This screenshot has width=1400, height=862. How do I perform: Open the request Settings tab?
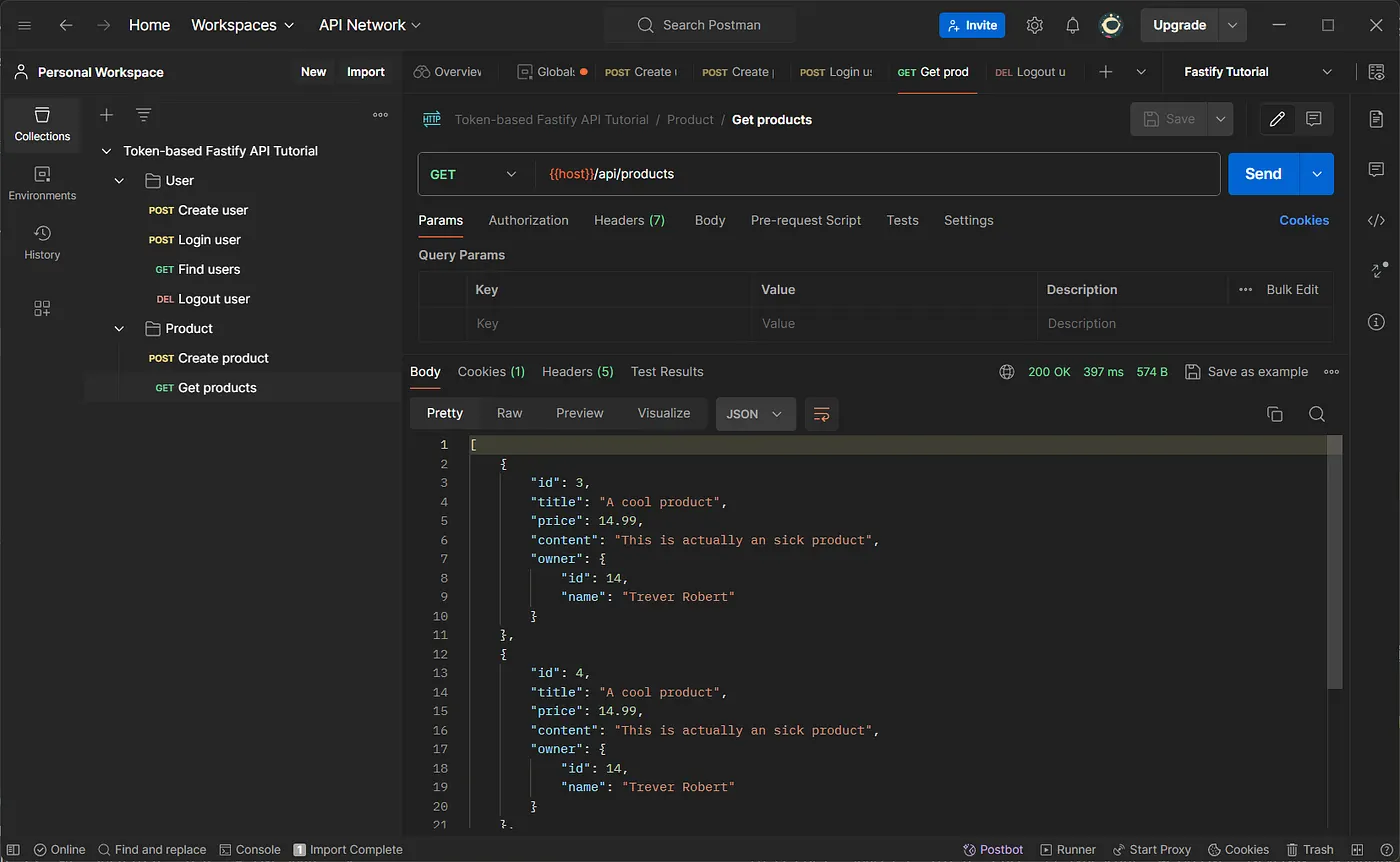[969, 220]
